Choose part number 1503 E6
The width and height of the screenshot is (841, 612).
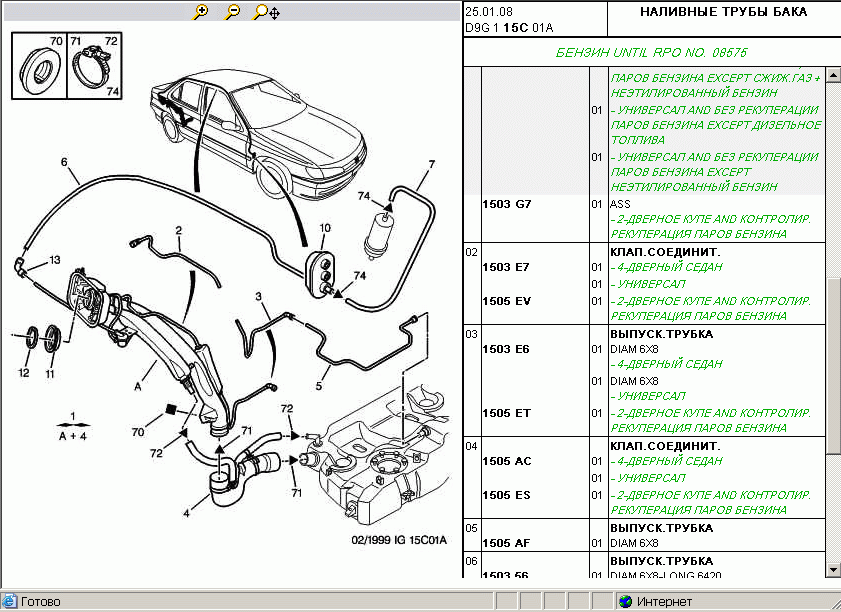(506, 349)
